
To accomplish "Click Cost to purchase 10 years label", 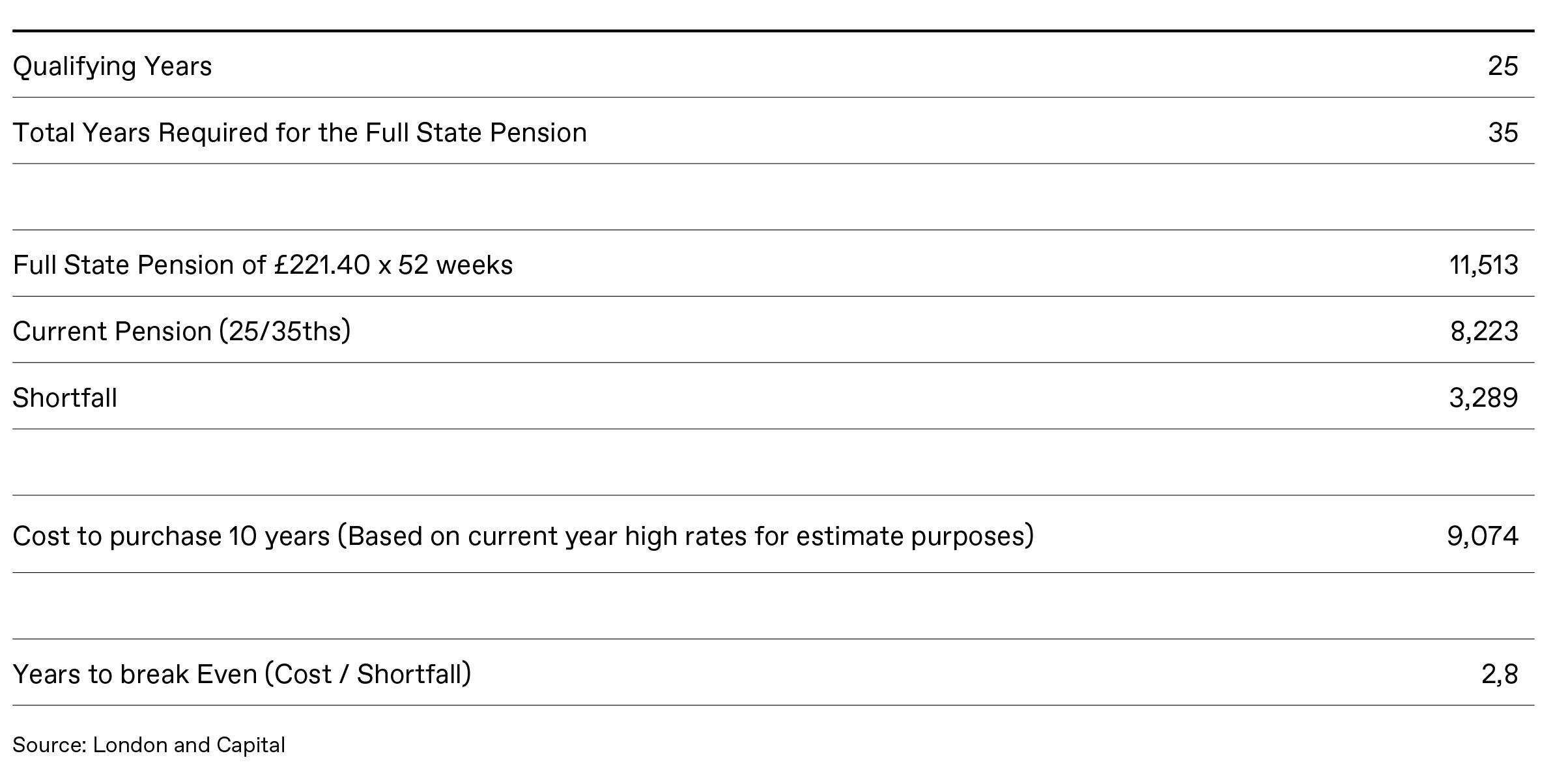I will tap(523, 536).
